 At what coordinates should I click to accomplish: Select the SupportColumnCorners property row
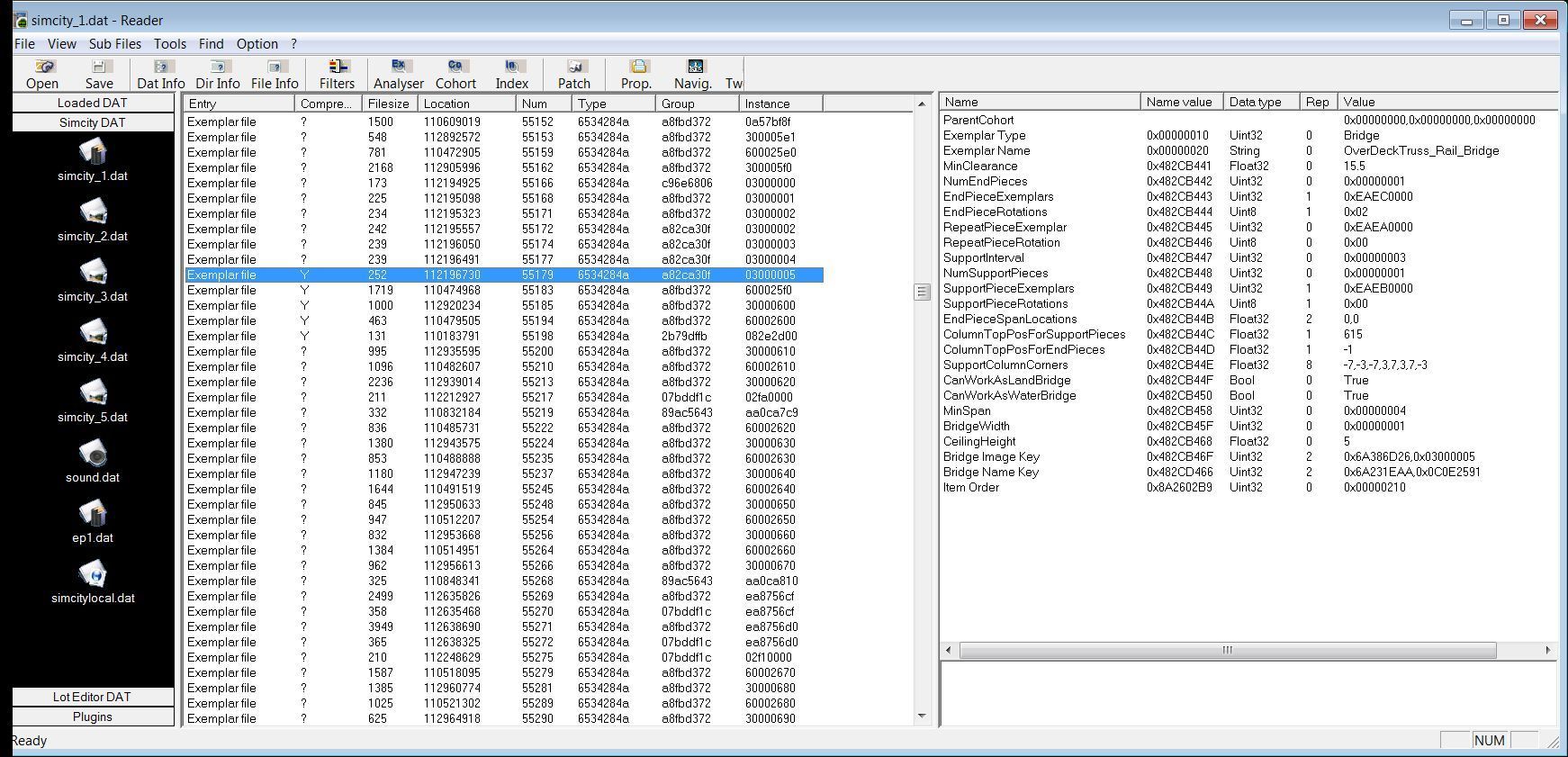coord(1249,365)
